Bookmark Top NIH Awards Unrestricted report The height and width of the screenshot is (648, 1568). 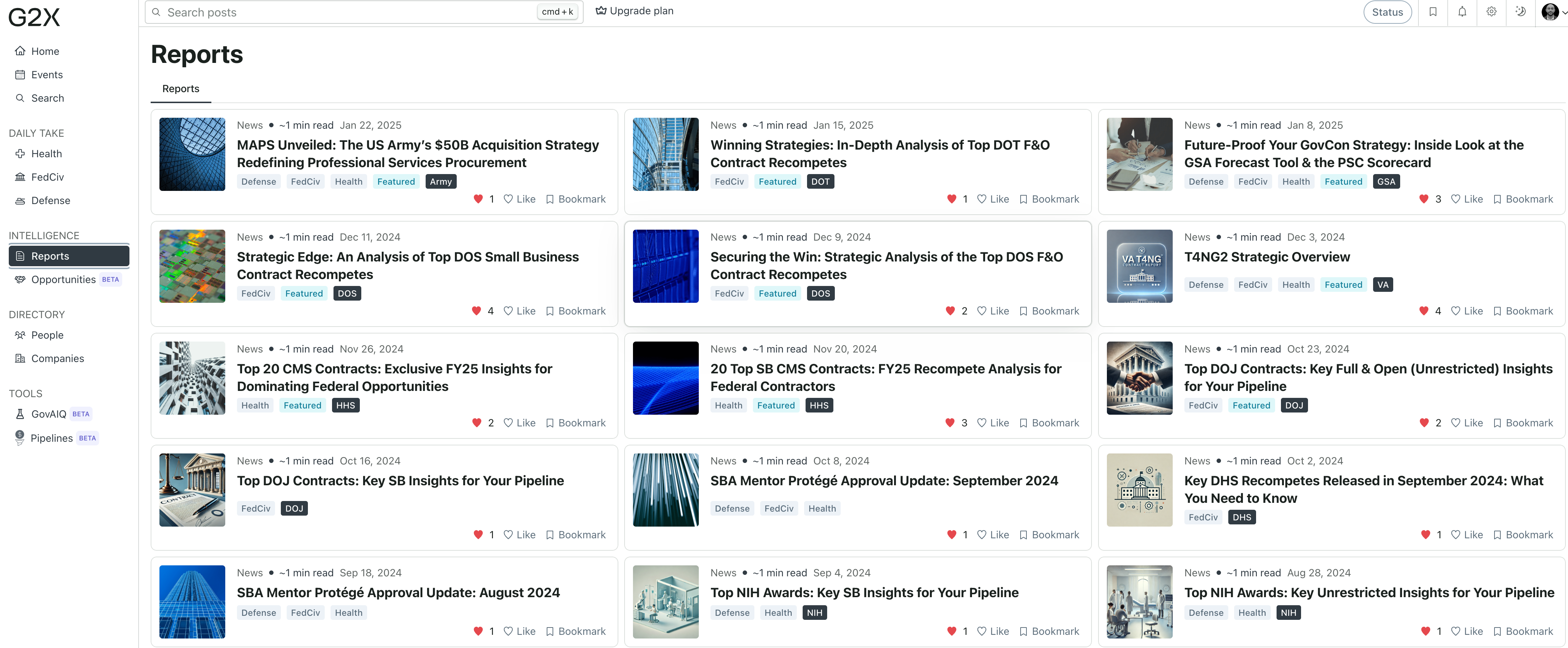[1523, 632]
